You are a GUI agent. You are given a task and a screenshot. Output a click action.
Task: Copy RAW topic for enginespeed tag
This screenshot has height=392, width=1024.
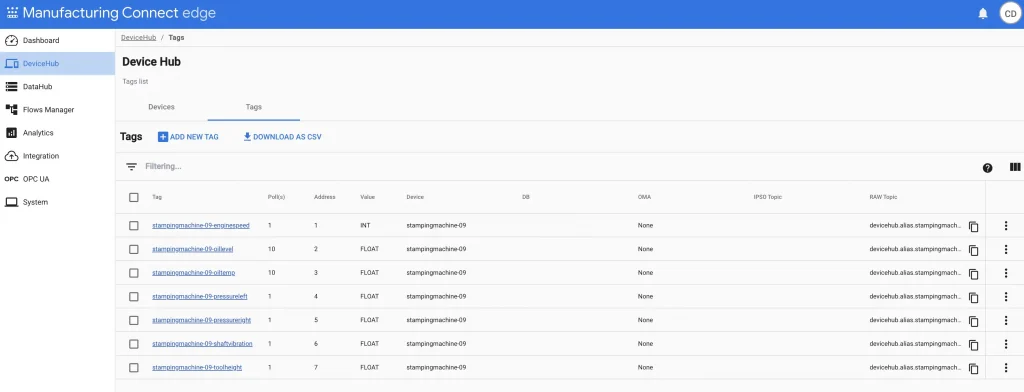coord(973,226)
